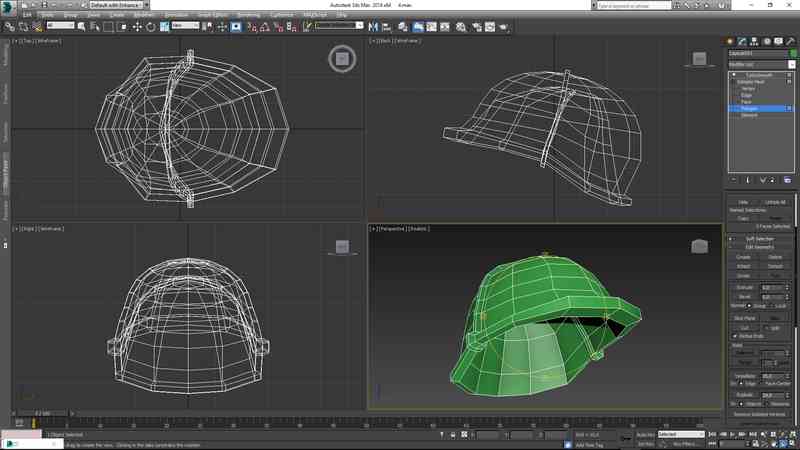Image resolution: width=800 pixels, height=450 pixels.
Task: Switch to the Utilities command panel tab
Action: coord(790,42)
